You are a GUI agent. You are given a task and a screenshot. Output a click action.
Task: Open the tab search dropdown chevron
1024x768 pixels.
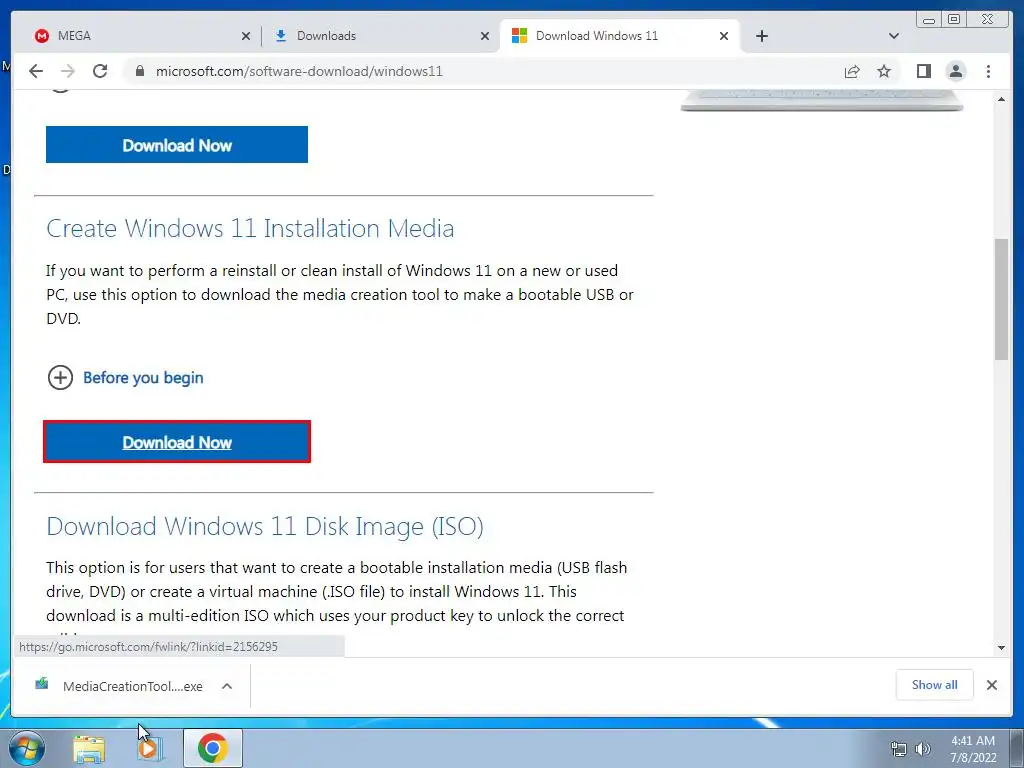point(894,36)
